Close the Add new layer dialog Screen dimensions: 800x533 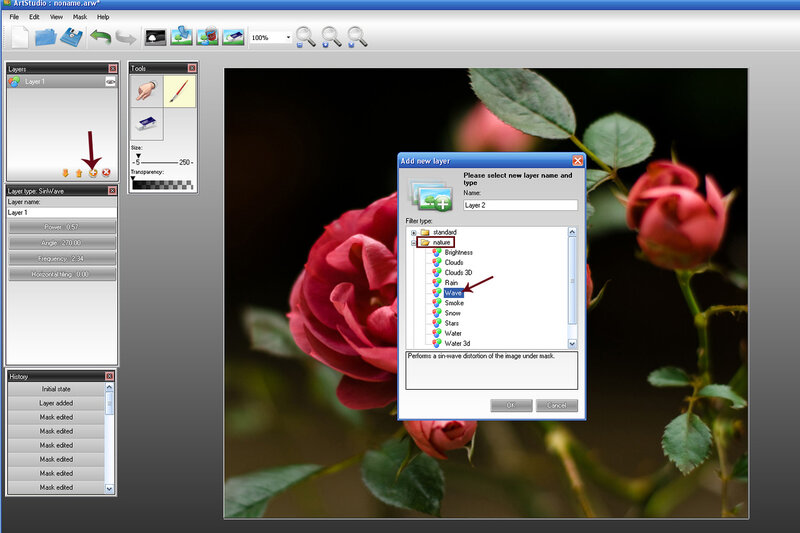(577, 161)
